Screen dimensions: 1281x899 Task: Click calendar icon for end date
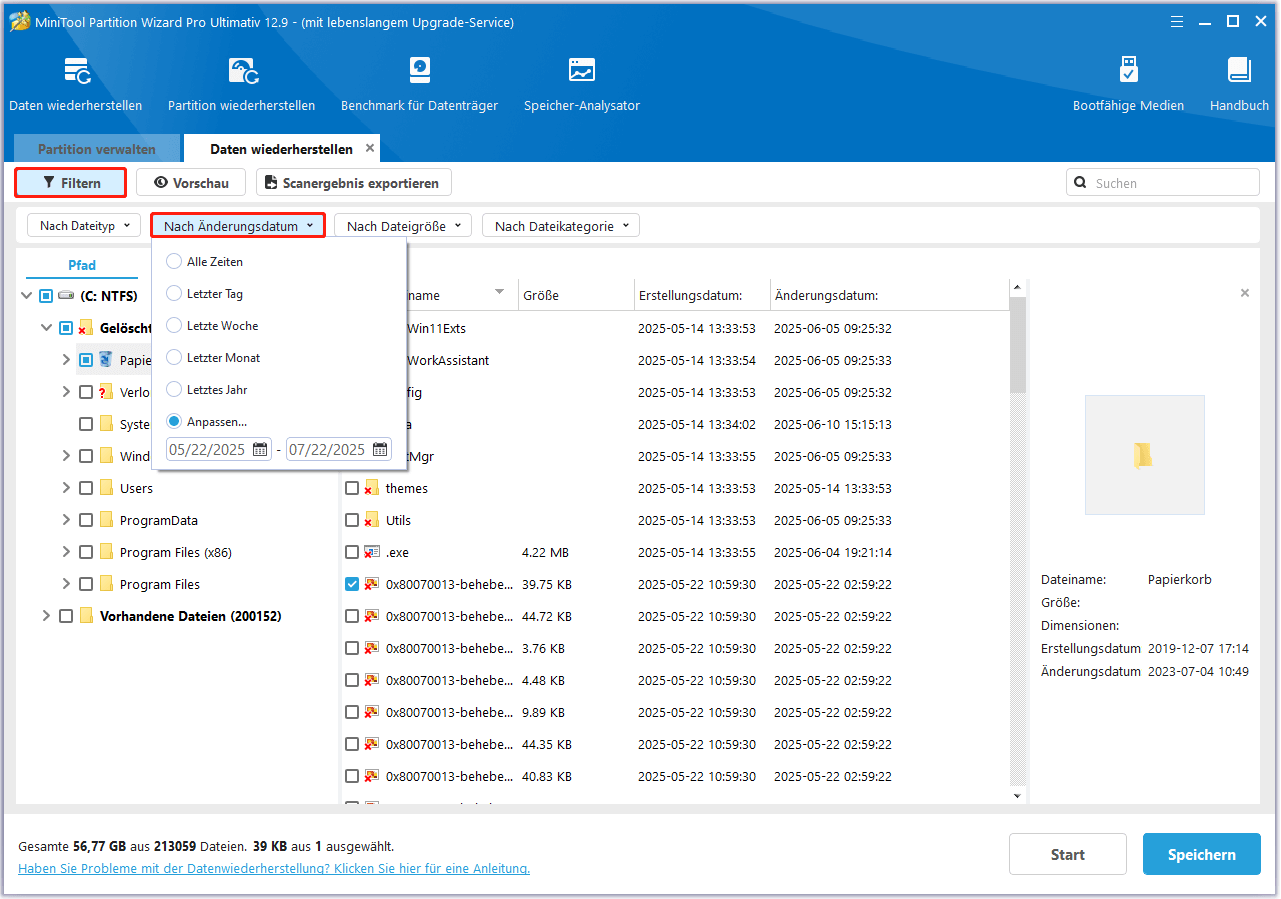click(380, 450)
